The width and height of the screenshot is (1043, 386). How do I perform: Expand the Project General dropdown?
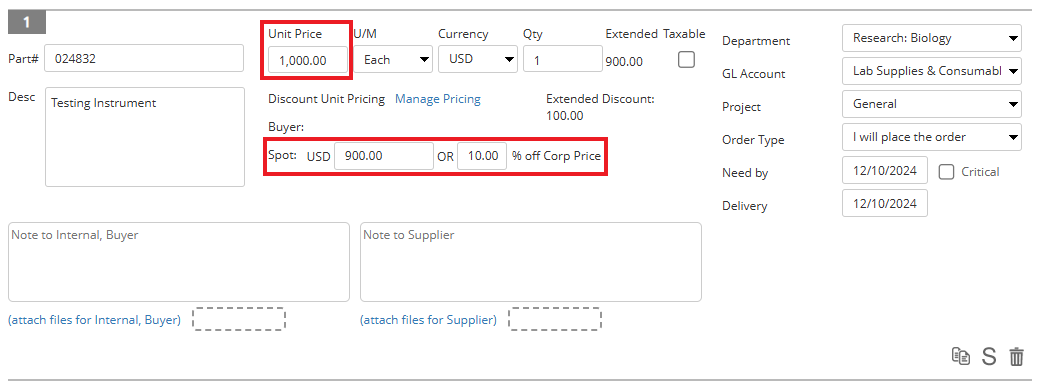coord(932,104)
